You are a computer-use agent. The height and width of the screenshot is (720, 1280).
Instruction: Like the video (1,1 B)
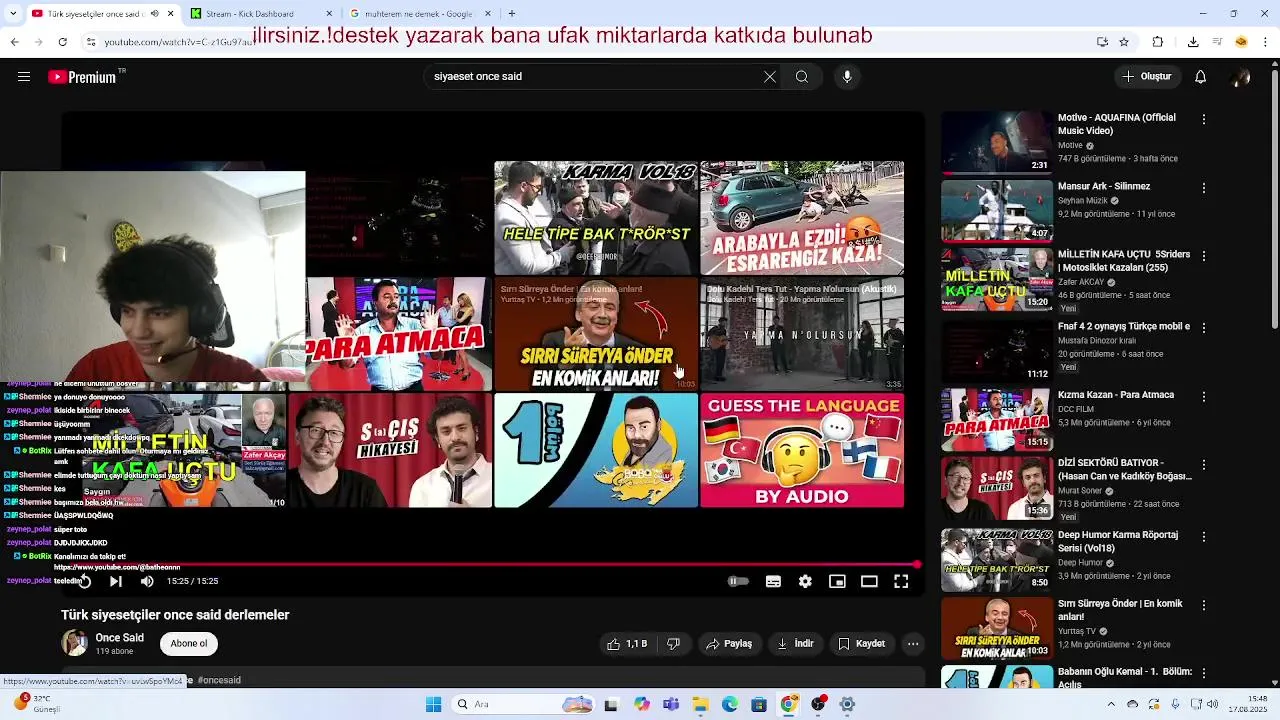point(627,644)
